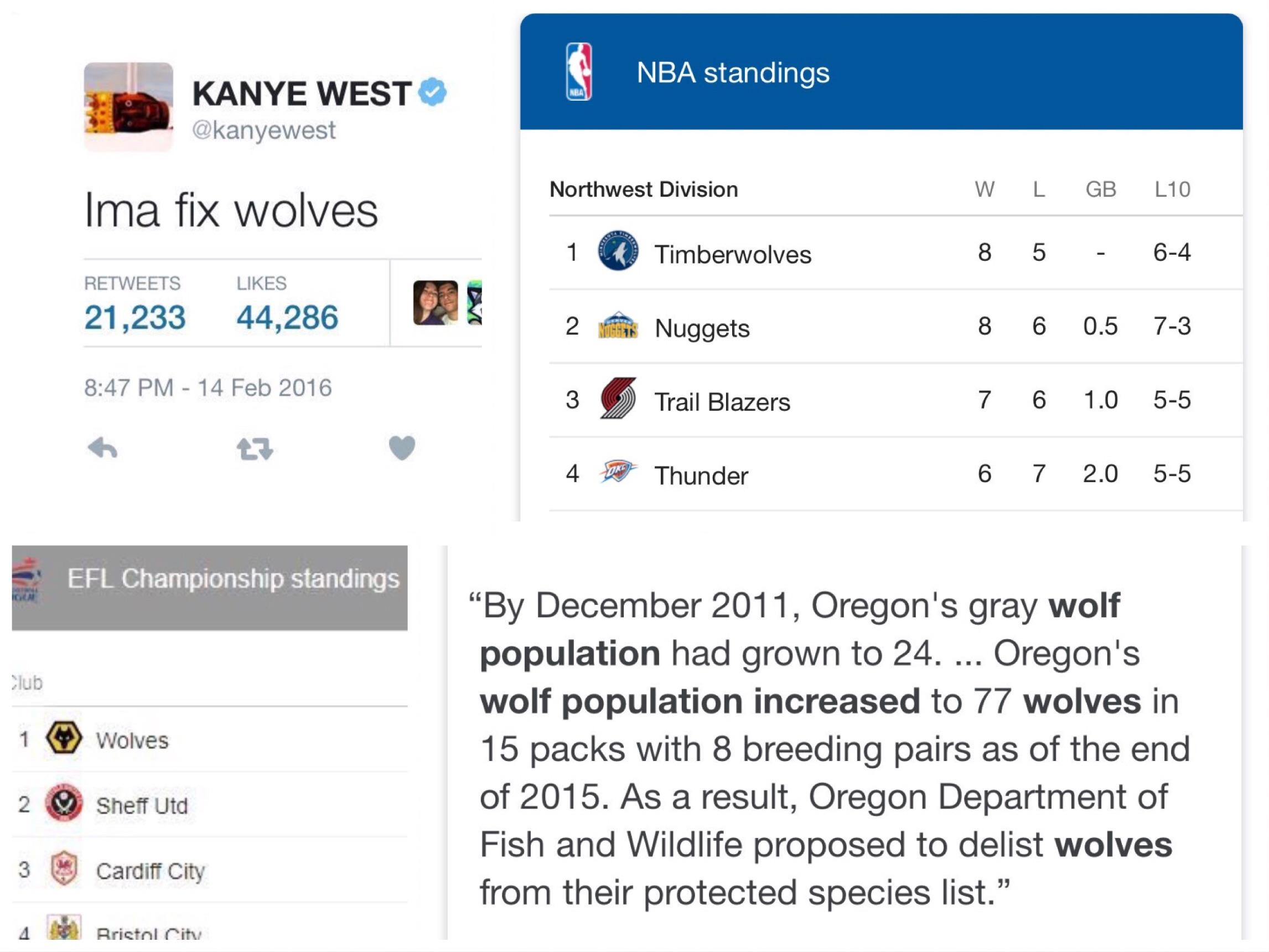This screenshot has height=952, width=1269.
Task: Click the 21,233 retweets count
Action: [x=135, y=317]
